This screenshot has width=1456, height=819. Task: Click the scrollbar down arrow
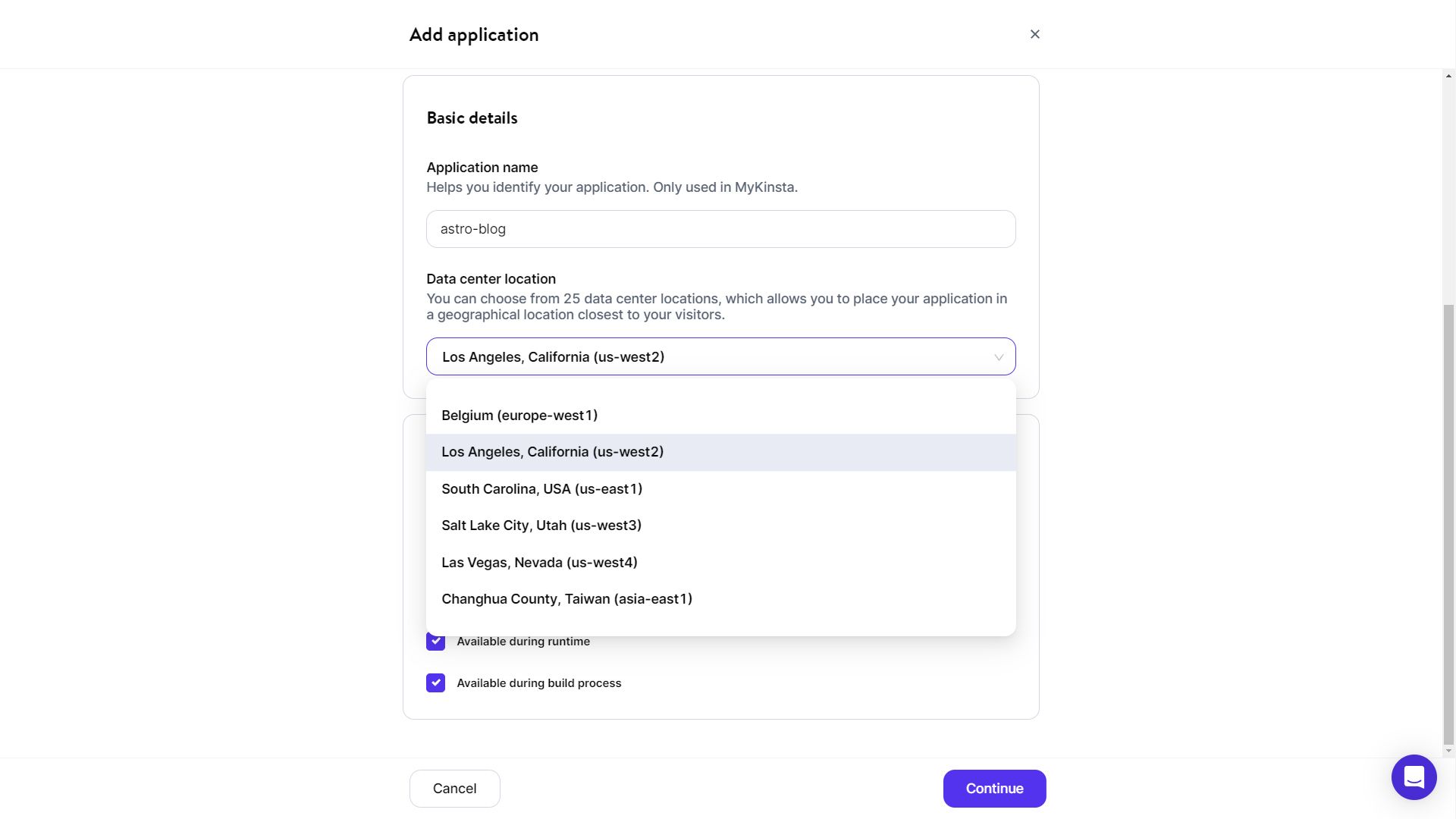pos(1448,751)
